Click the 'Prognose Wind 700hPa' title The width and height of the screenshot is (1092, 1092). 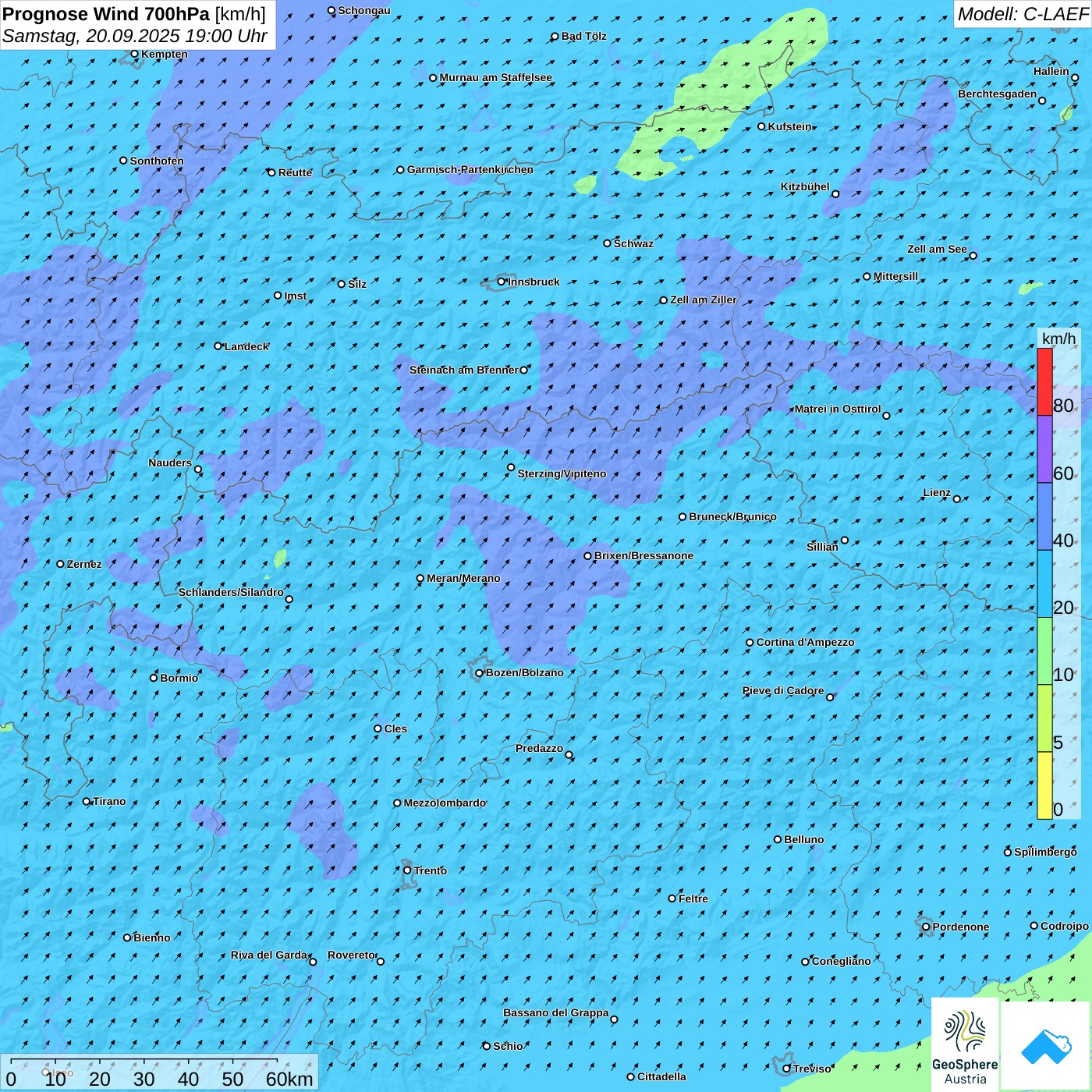(106, 14)
